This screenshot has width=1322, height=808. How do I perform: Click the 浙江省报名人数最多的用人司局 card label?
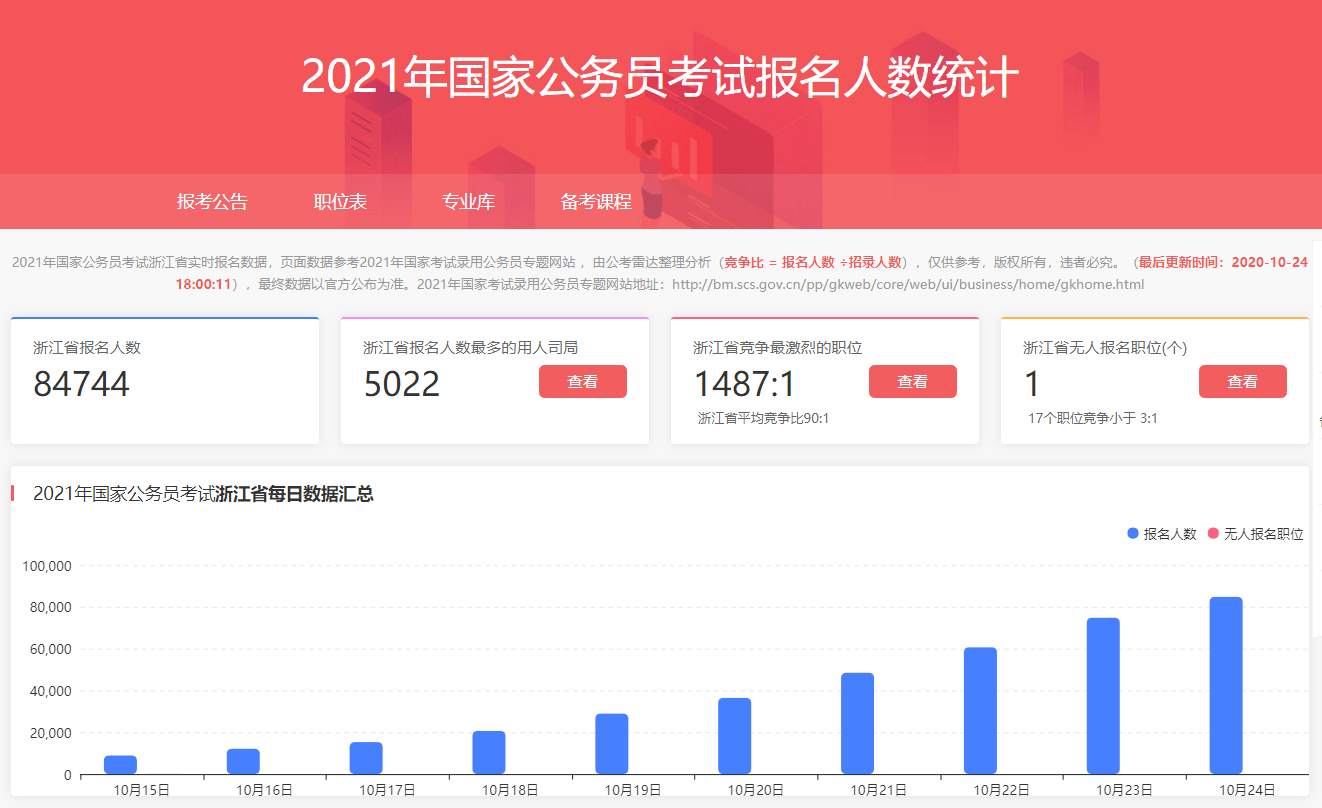(470, 348)
